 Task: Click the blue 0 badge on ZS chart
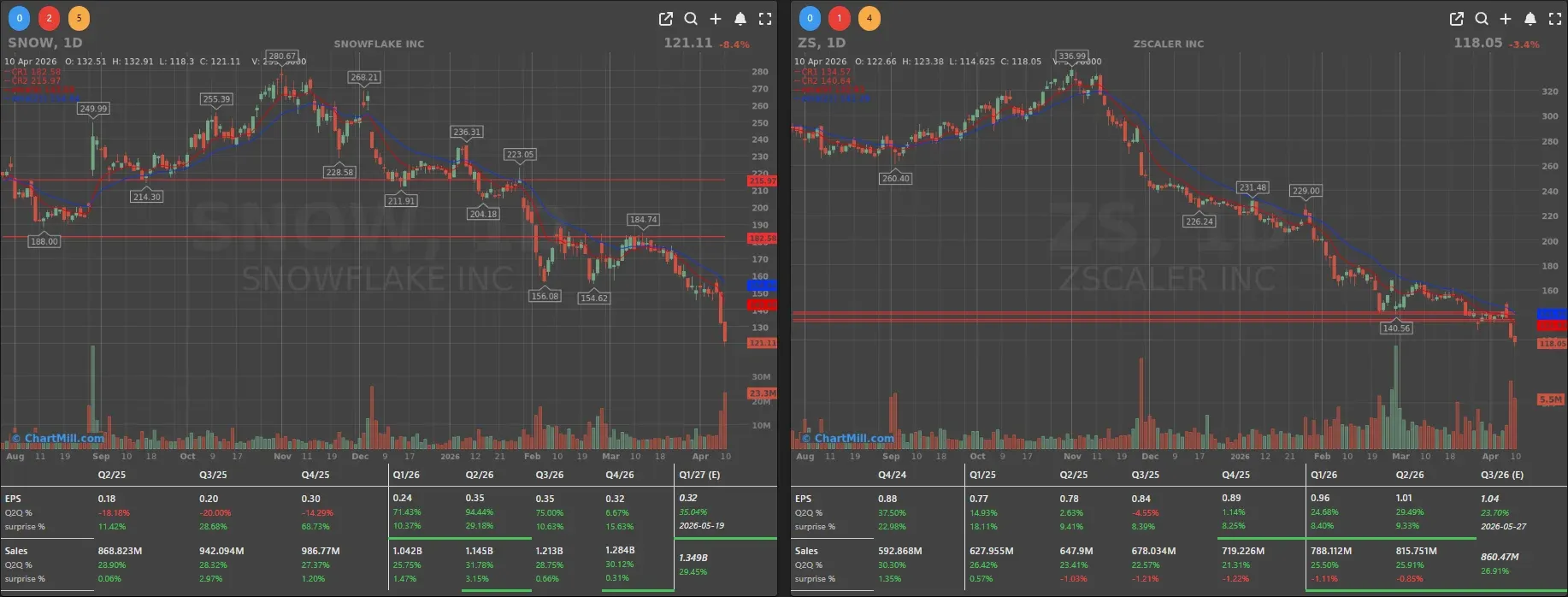(x=810, y=18)
